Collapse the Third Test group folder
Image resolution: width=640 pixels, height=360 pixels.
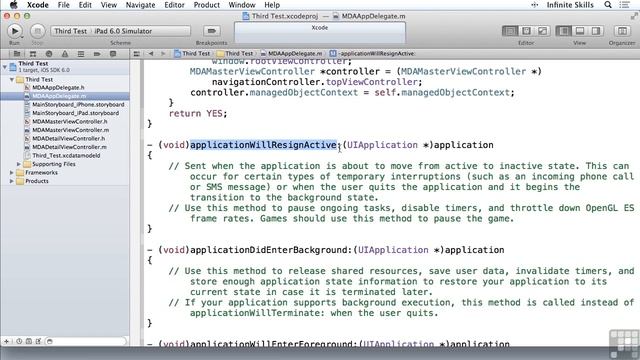click(x=12, y=80)
